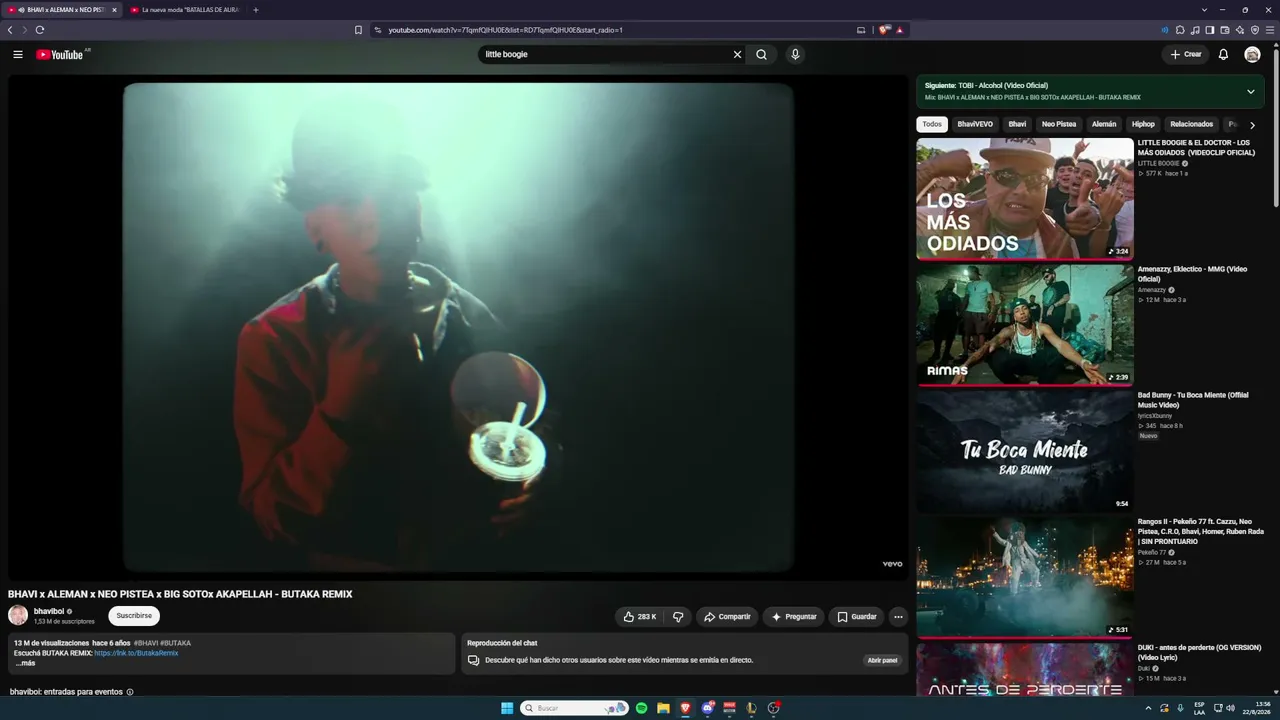Select the Hiphop filter chip
1280x720 pixels.
pyautogui.click(x=1143, y=125)
